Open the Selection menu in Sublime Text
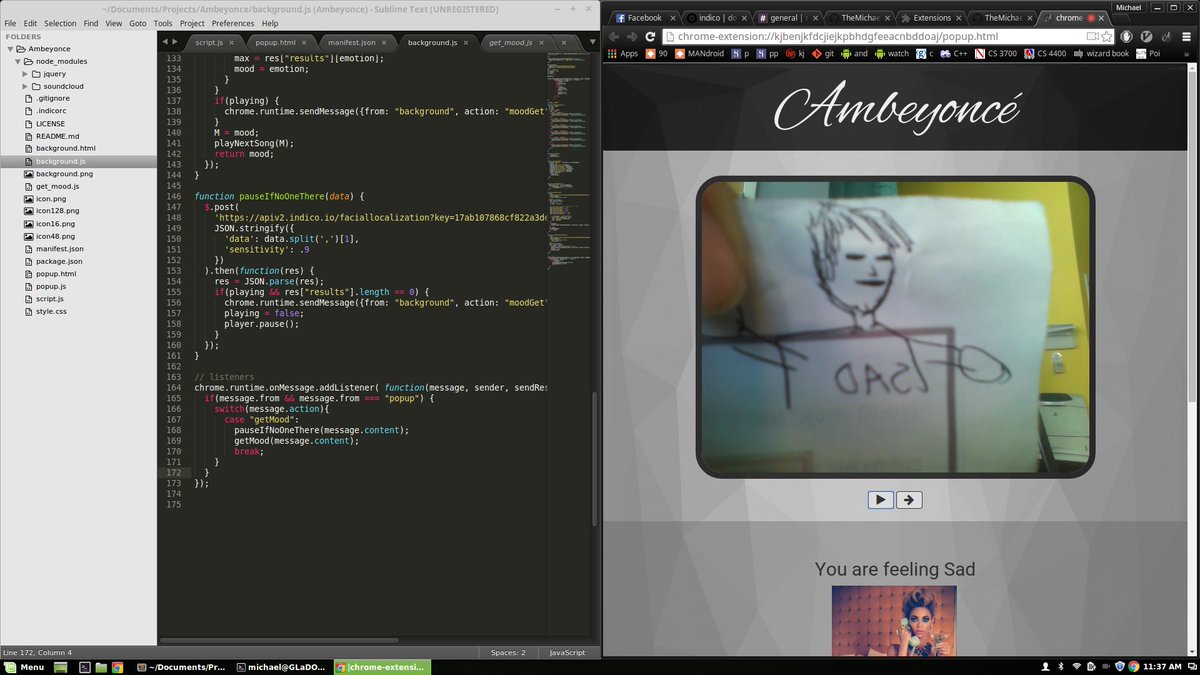Viewport: 1200px width, 675px height. (x=60, y=23)
